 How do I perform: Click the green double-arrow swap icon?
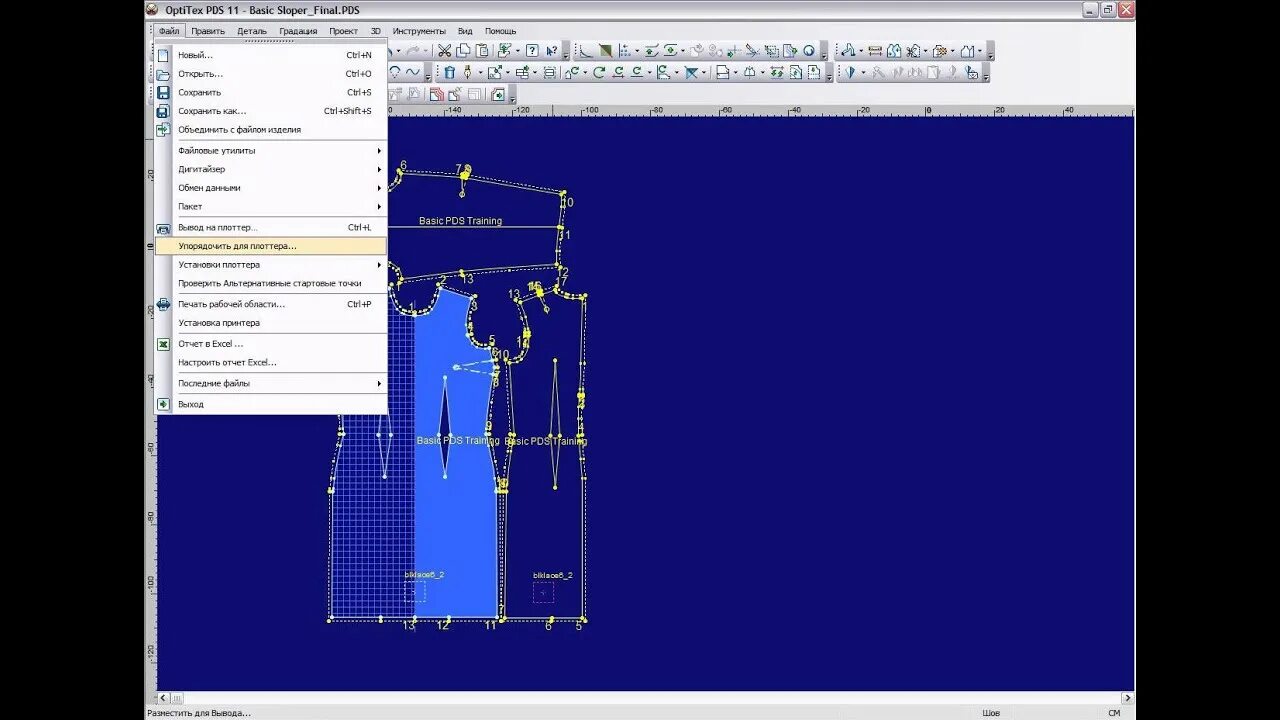pos(777,72)
